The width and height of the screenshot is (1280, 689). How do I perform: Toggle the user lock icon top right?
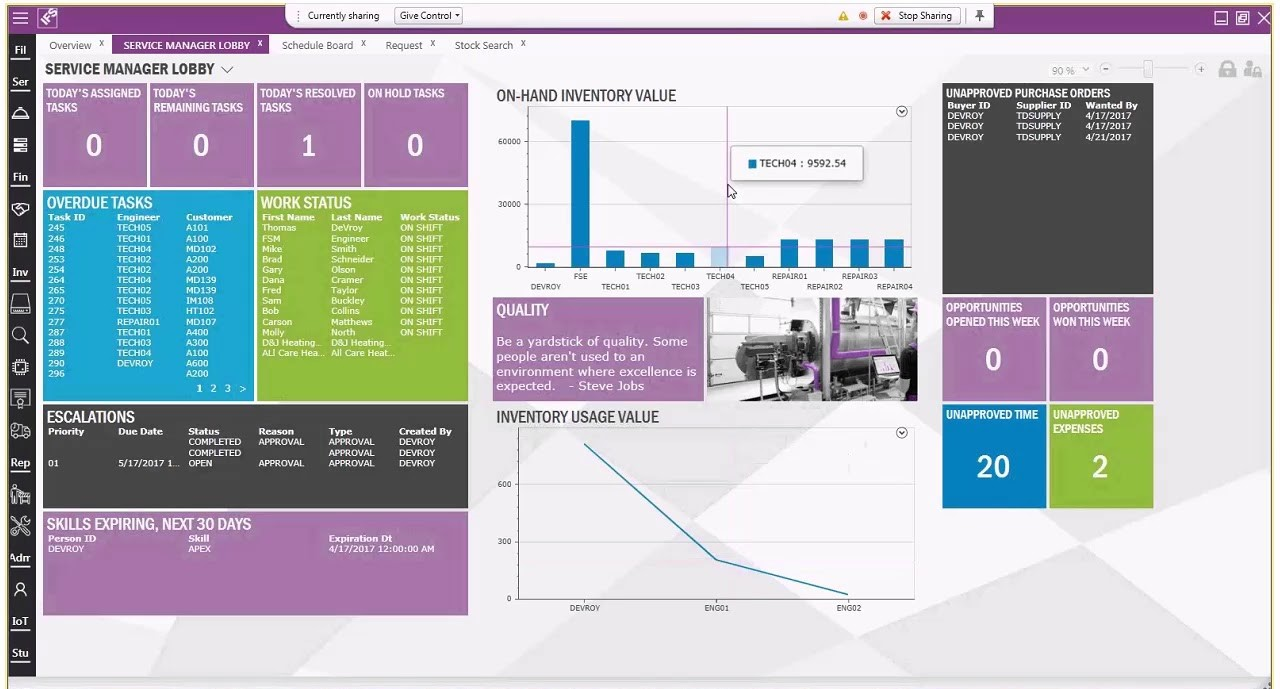click(x=1252, y=70)
